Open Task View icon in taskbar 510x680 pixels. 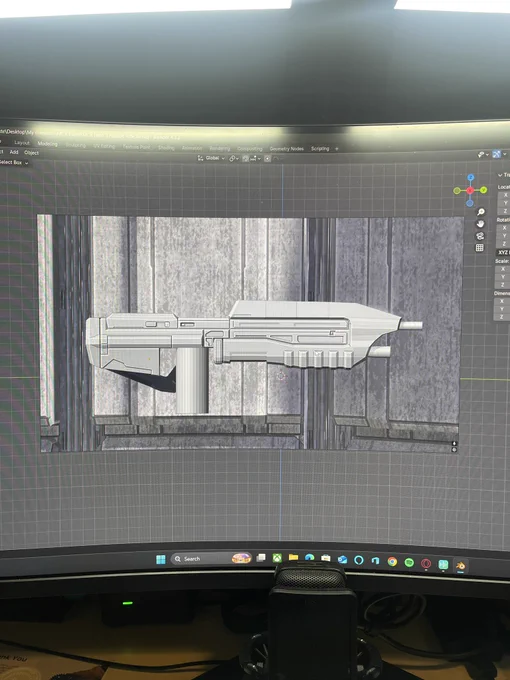click(261, 558)
